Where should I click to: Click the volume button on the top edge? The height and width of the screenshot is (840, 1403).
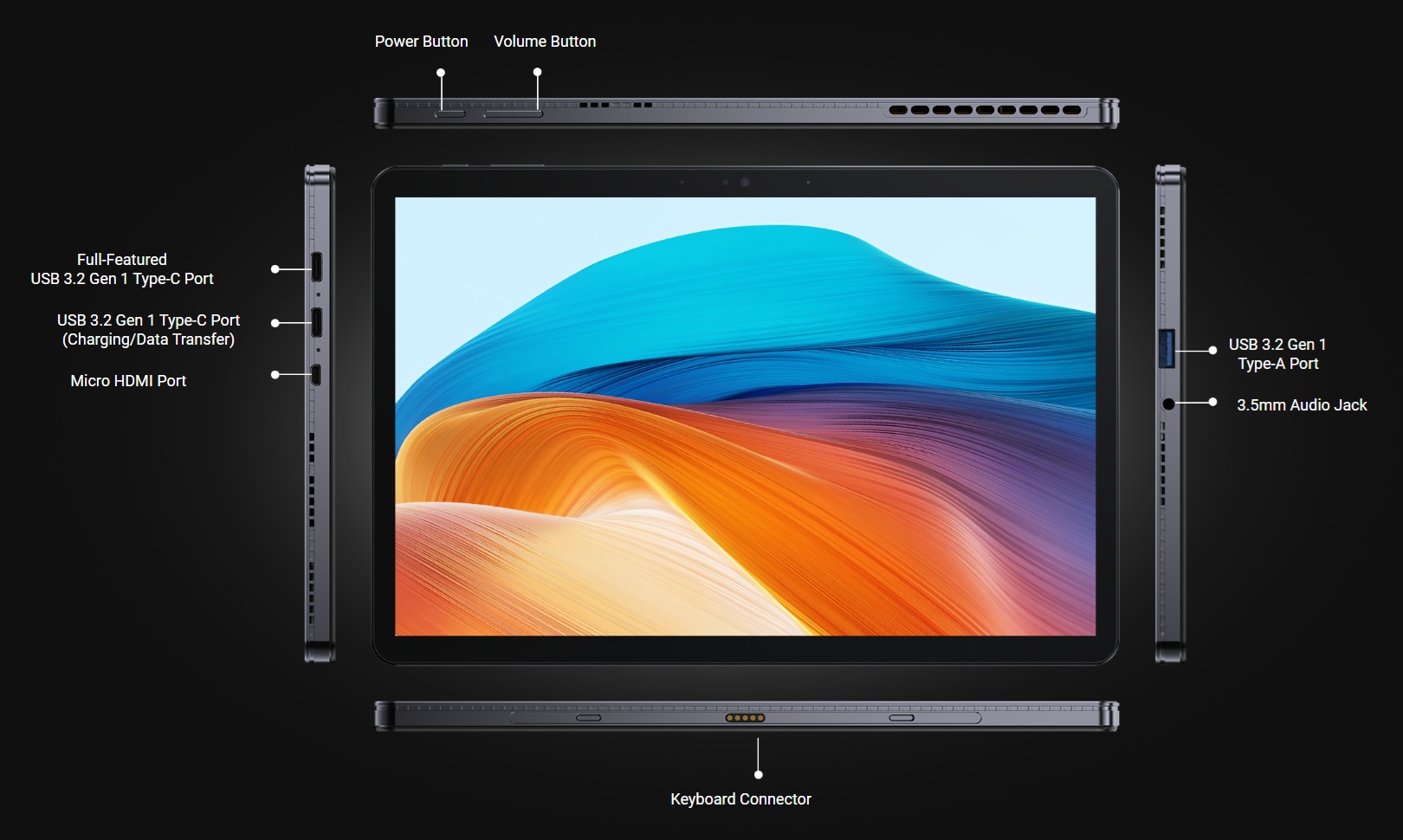[513, 113]
